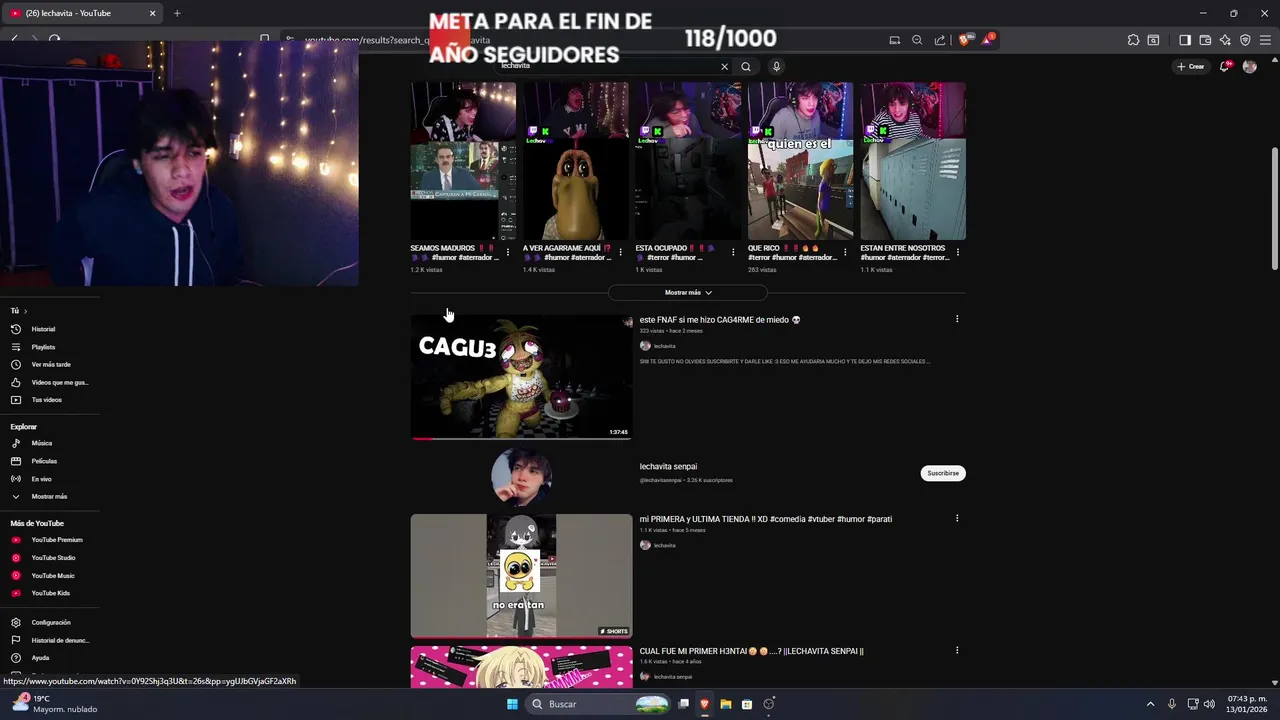Open options for ESTA OCUPADO short
This screenshot has height=720, width=1280.
coord(733,253)
